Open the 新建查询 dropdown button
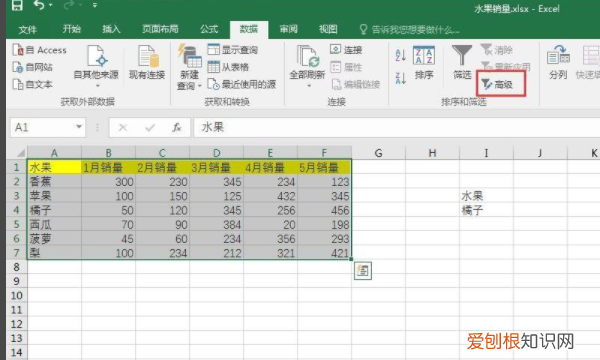This screenshot has width=600, height=360. pyautogui.click(x=189, y=67)
